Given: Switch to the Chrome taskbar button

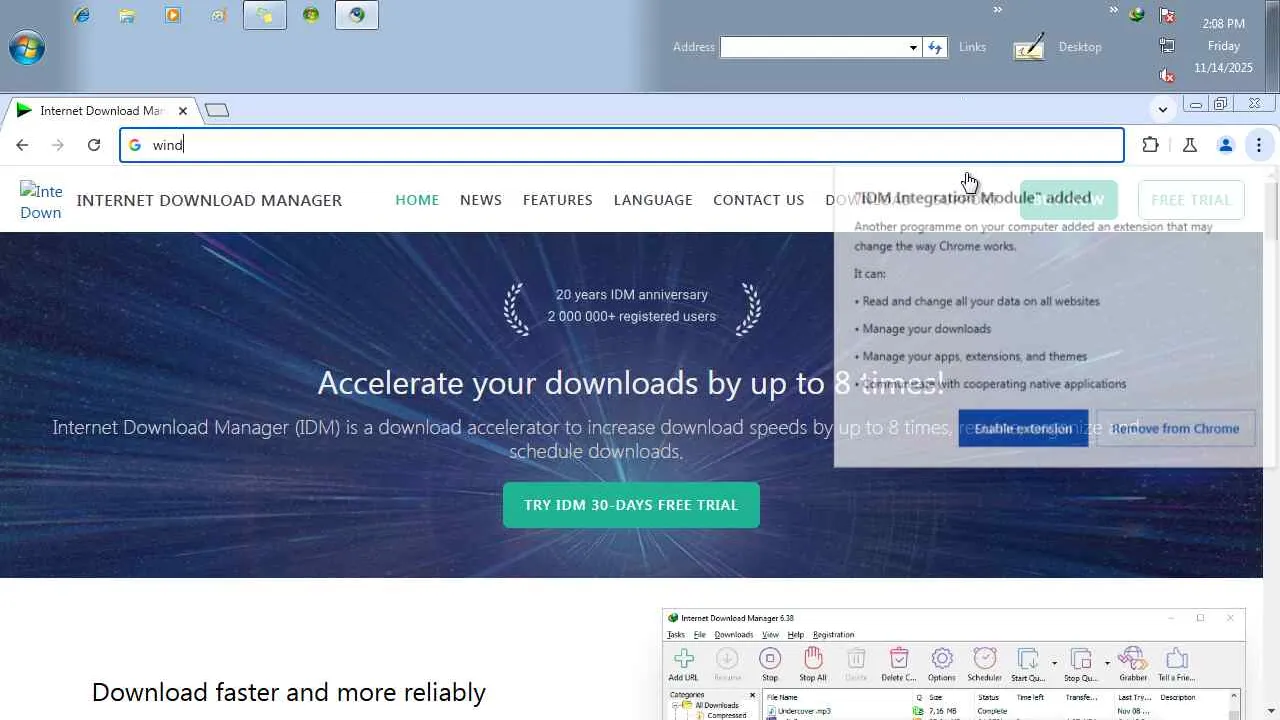Looking at the screenshot, I should 357,15.
